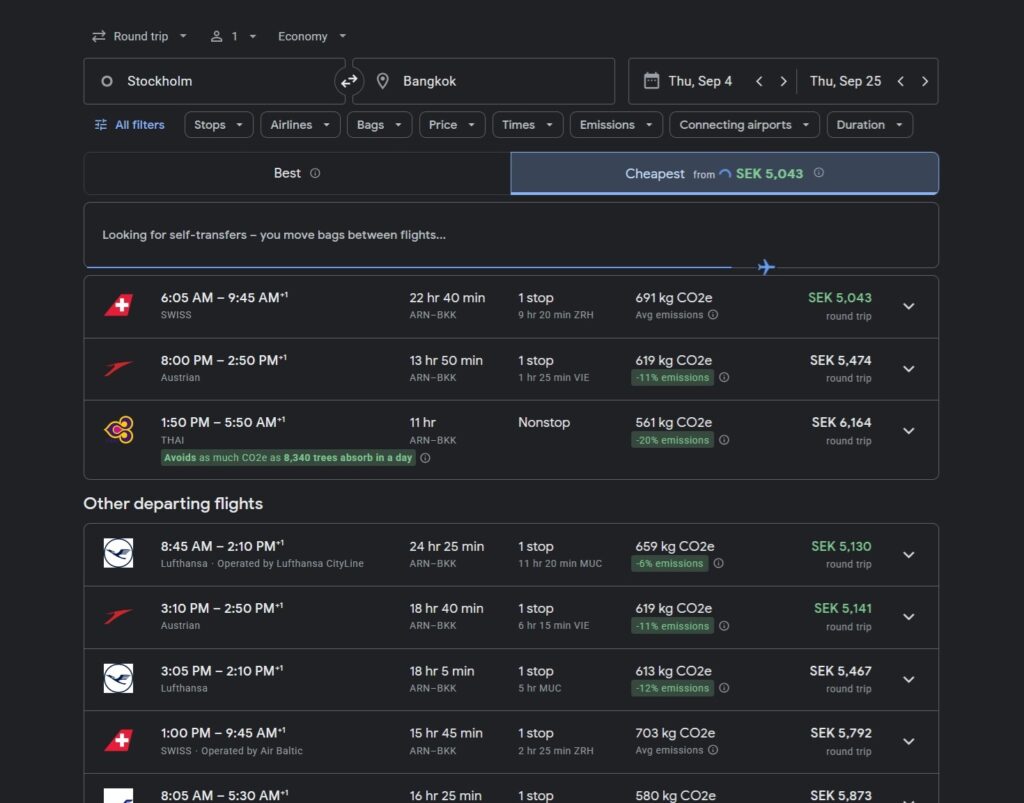This screenshot has height=803, width=1024.
Task: Click the Lufthansa logo on the 8:45 AM flight
Action: coord(118,553)
